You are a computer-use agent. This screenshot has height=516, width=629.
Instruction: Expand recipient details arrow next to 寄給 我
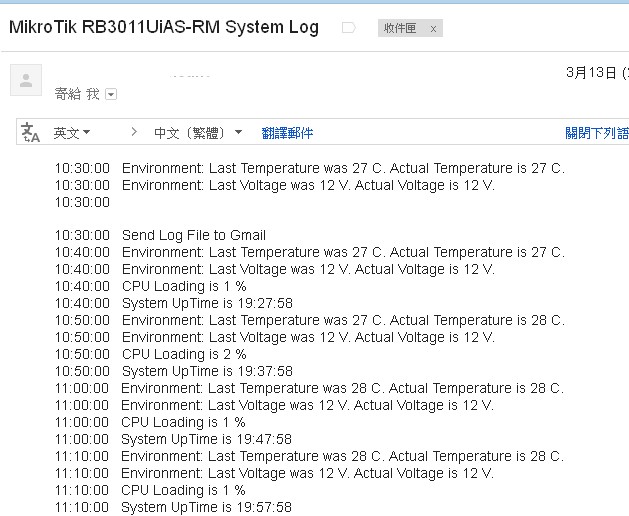click(x=111, y=94)
